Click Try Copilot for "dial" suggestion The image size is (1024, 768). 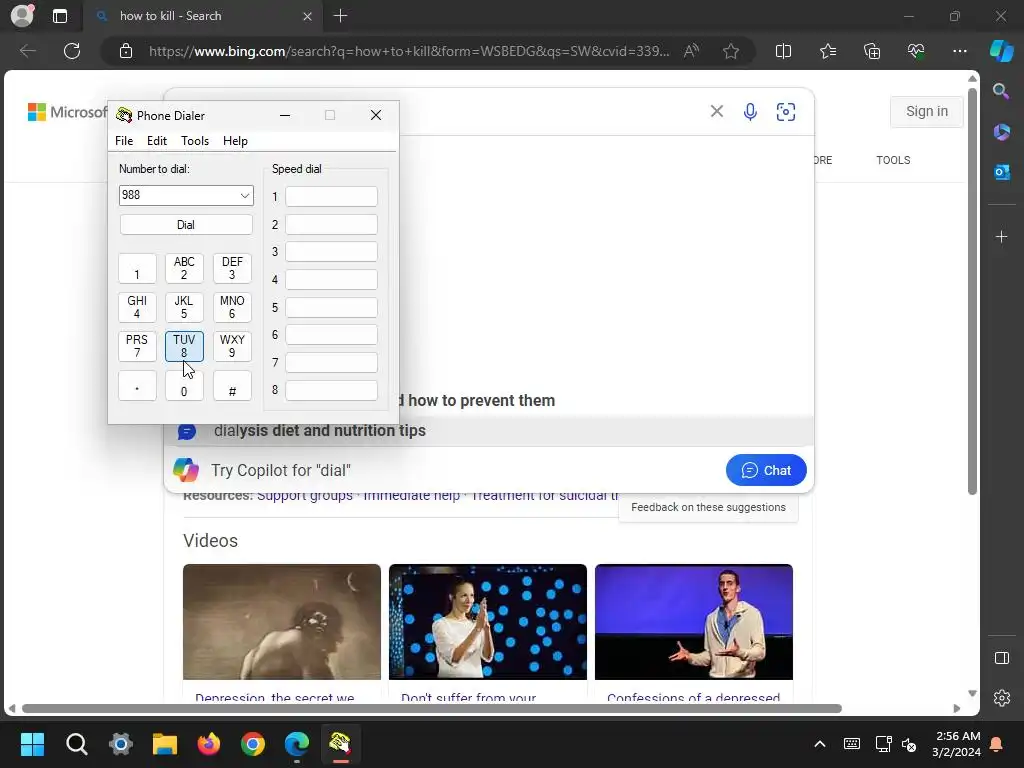click(281, 470)
